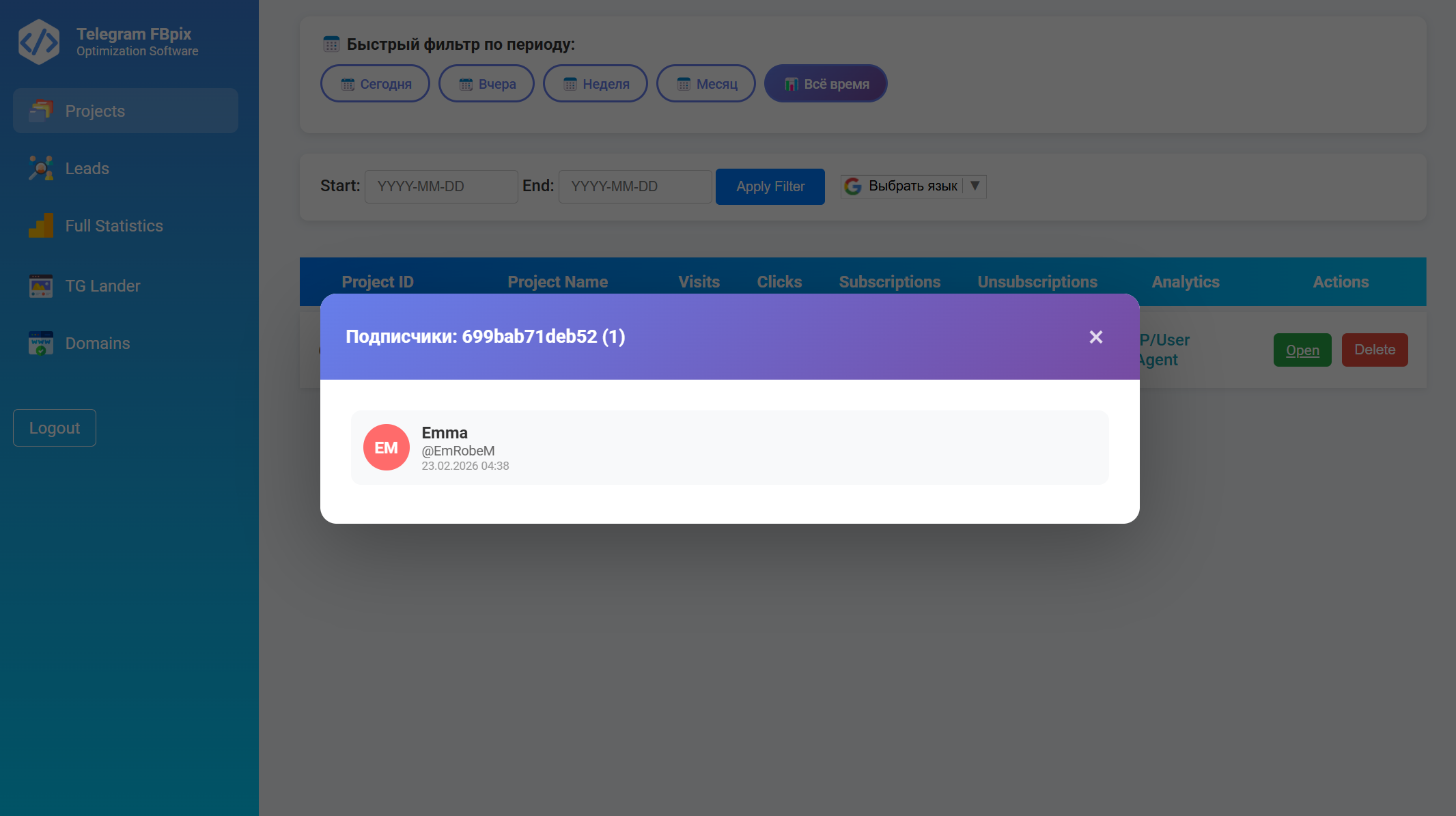Image resolution: width=1456 pixels, height=816 pixels.
Task: Open Full Statistics menu item
Action: [114, 226]
